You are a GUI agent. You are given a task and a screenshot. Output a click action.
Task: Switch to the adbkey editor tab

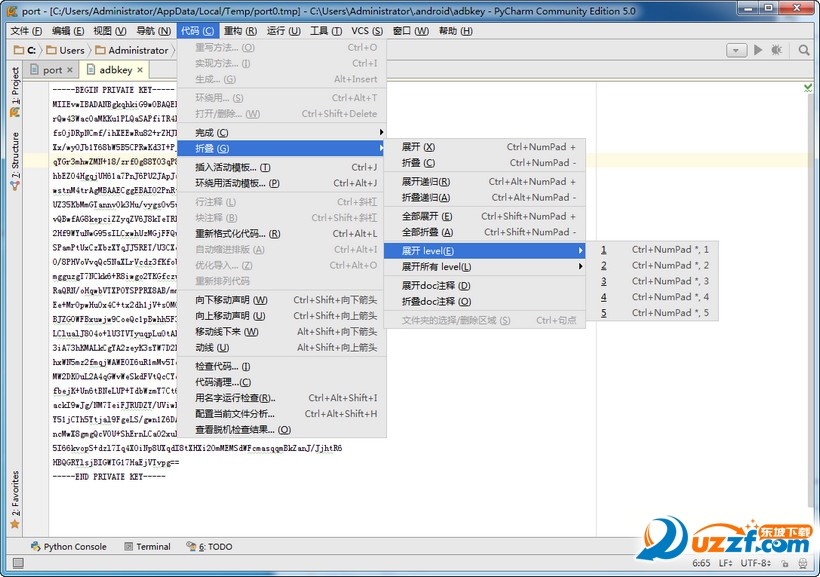pos(115,70)
